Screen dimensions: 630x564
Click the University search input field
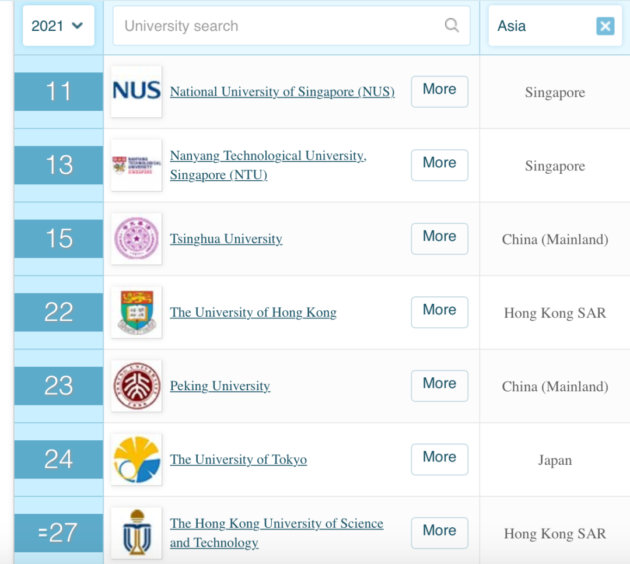(291, 26)
